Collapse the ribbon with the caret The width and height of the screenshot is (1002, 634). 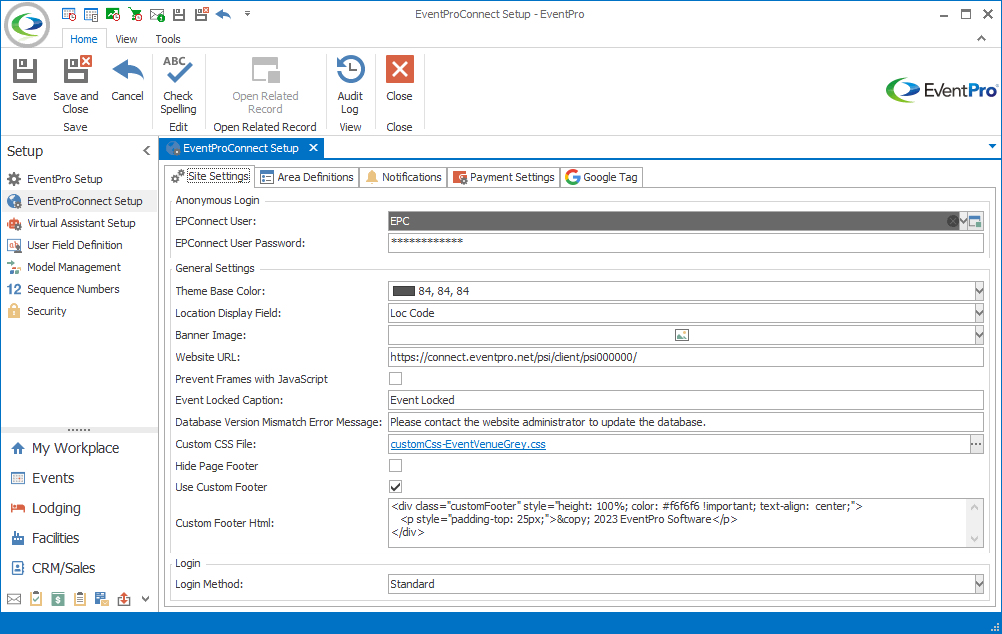click(x=981, y=38)
